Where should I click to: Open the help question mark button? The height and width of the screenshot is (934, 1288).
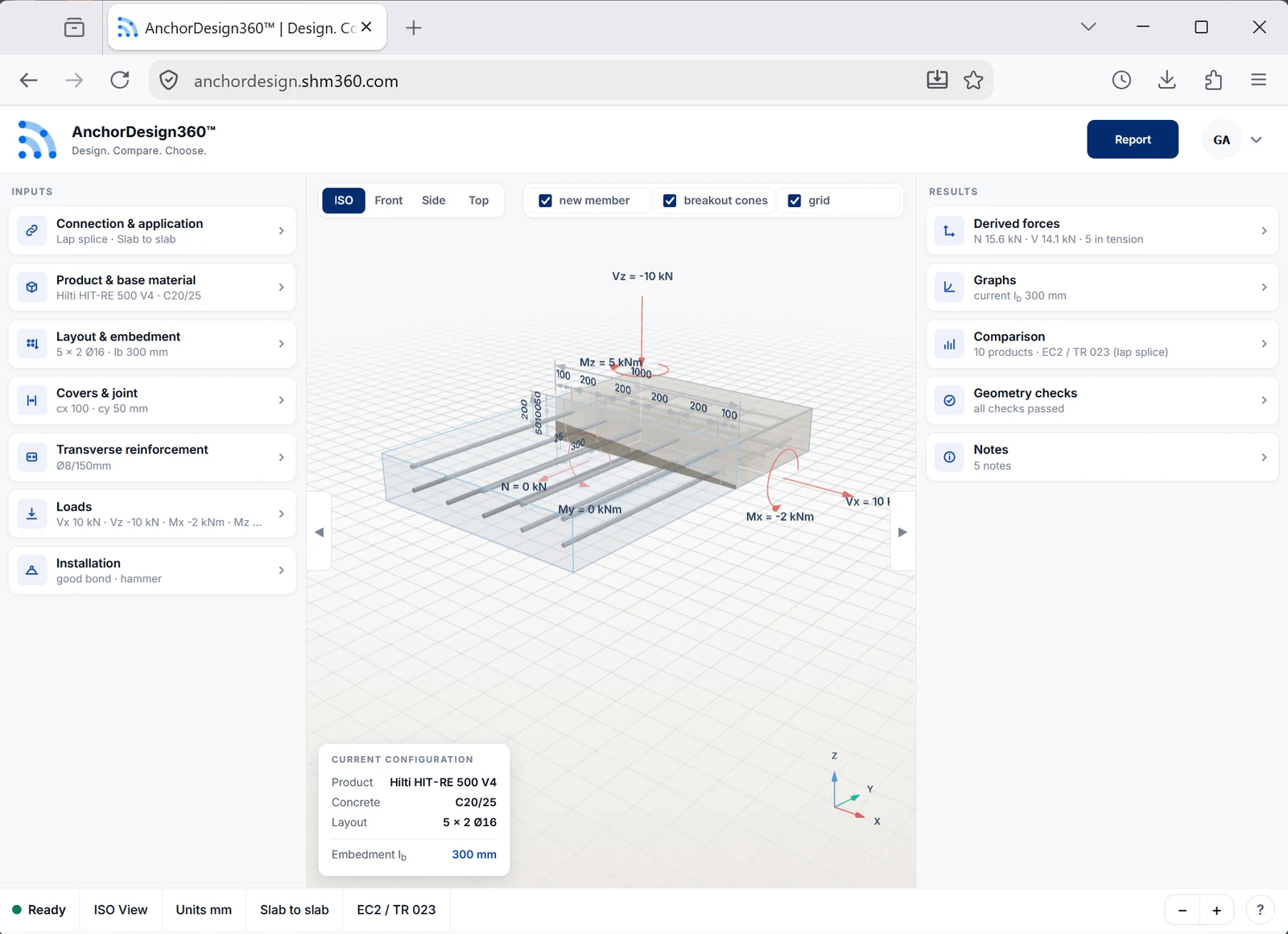pos(1260,911)
